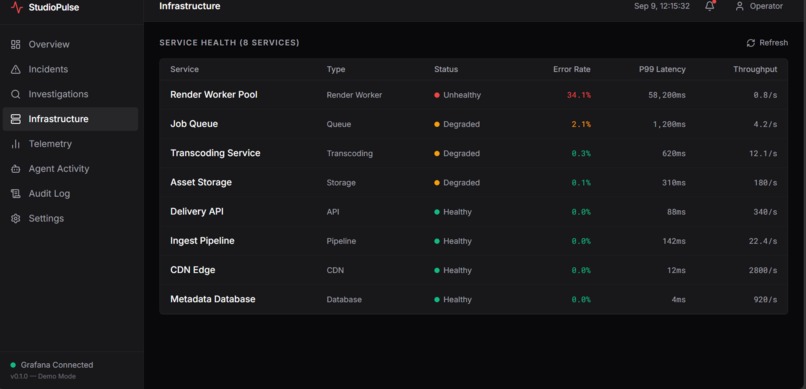Click the Overview grid icon in sidebar
806x389 pixels.
point(15,45)
